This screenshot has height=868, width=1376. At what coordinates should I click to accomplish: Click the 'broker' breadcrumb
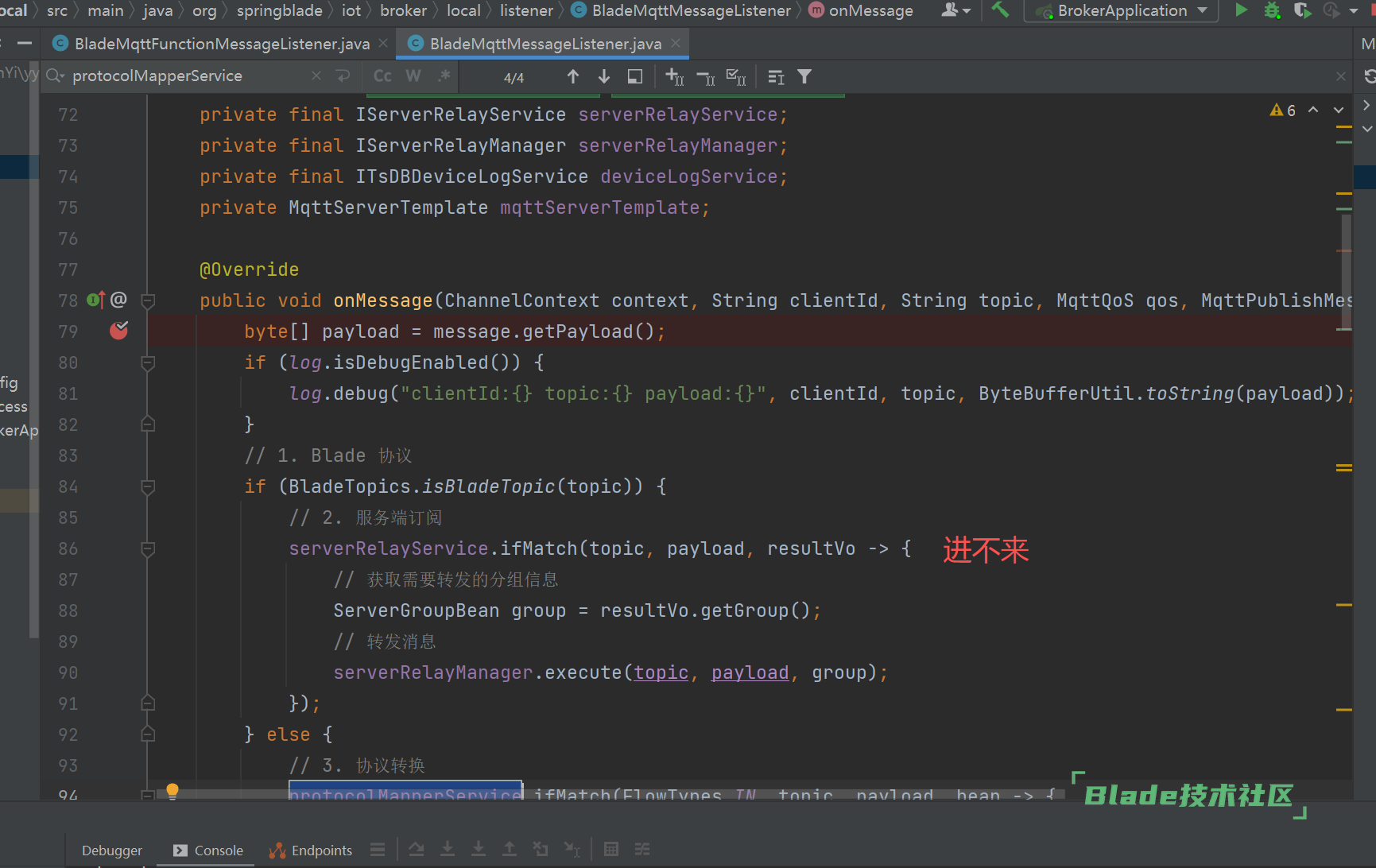404,10
